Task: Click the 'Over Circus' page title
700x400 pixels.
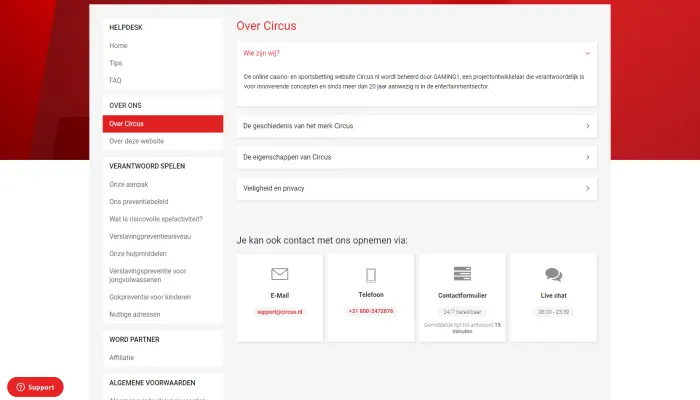Action: pos(266,26)
